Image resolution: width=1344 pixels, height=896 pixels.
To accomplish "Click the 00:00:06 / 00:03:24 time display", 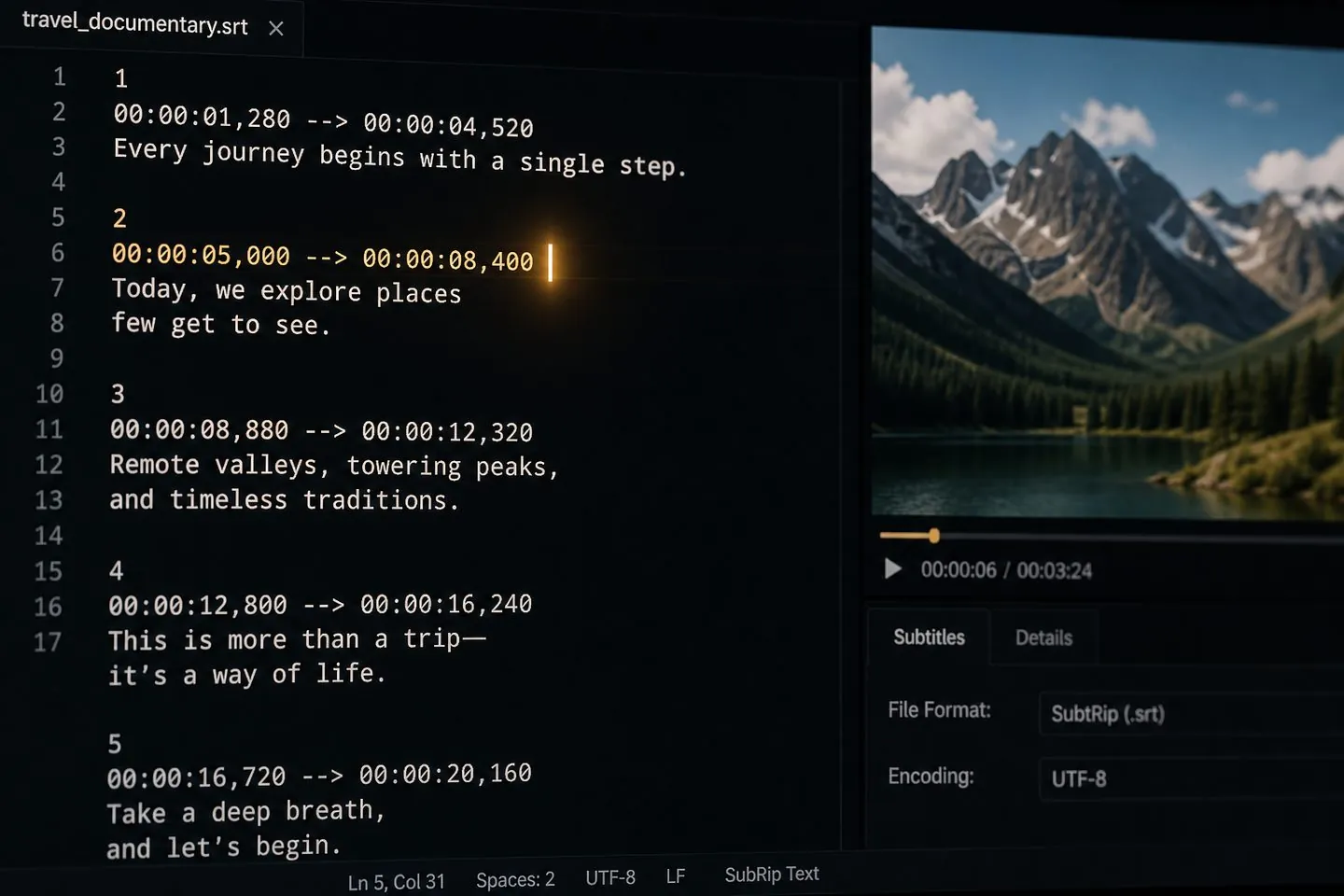I will (1006, 570).
